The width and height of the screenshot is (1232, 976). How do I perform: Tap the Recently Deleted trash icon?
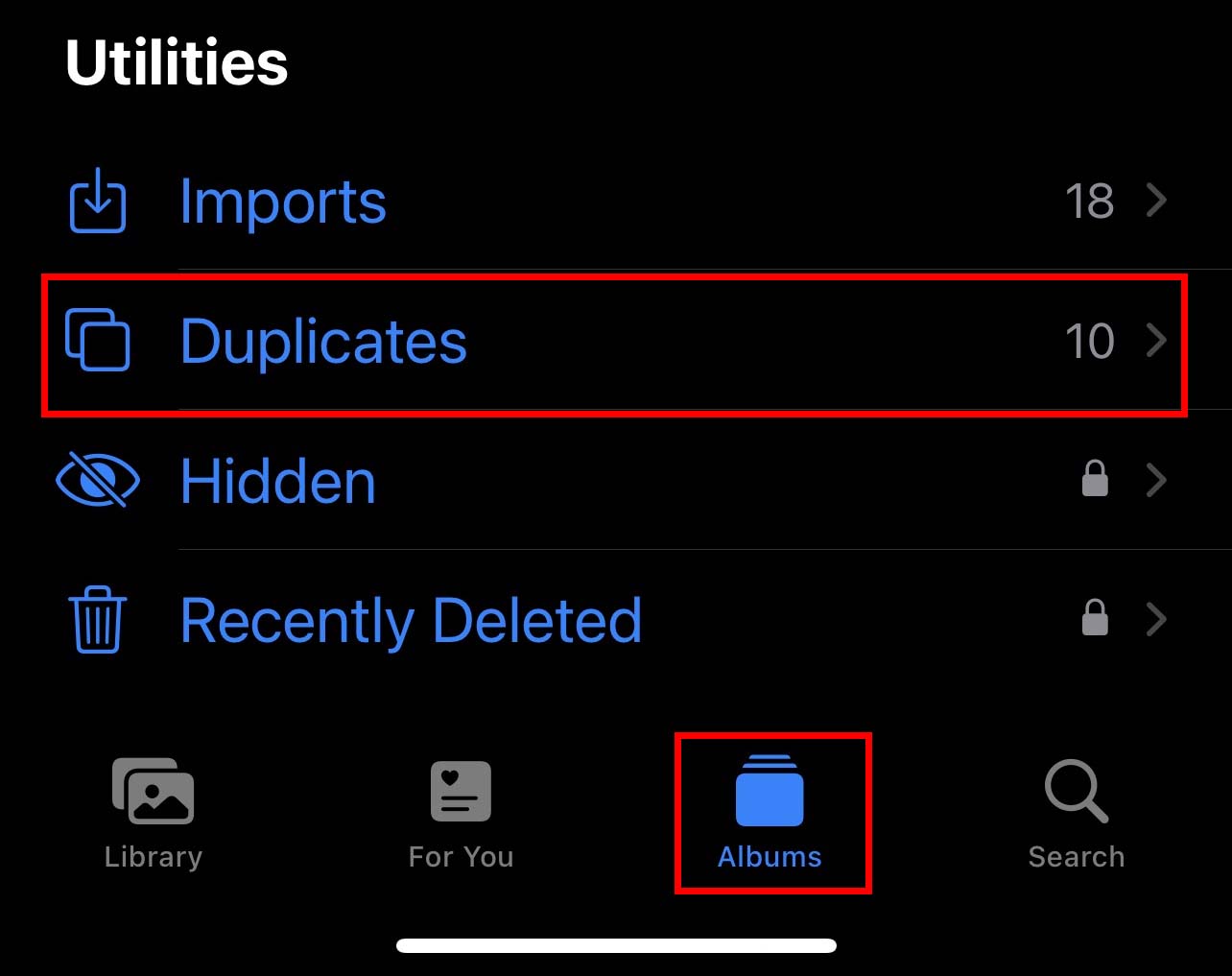[x=97, y=620]
